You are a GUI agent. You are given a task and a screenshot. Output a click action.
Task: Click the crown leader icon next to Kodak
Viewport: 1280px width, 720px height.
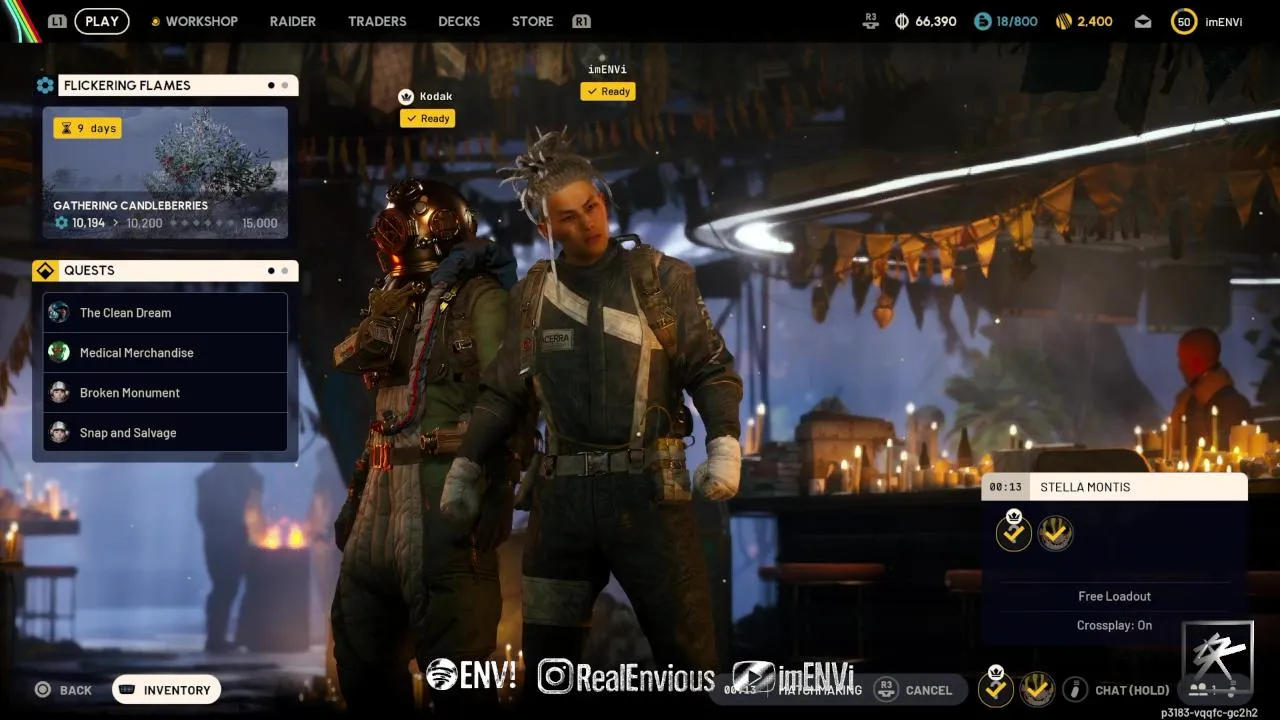406,97
